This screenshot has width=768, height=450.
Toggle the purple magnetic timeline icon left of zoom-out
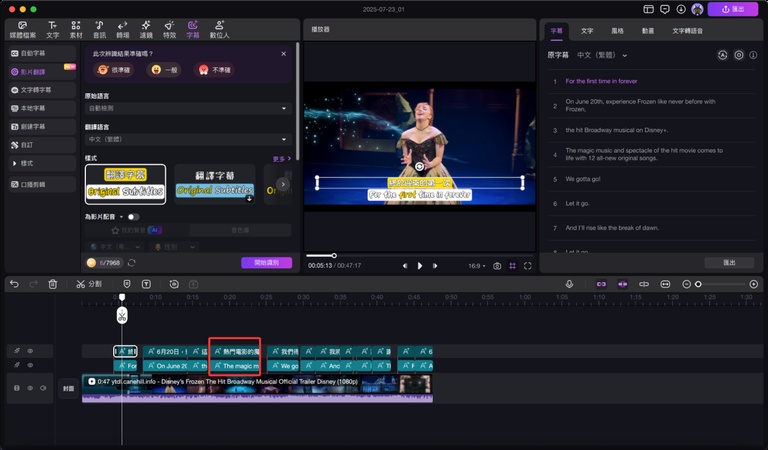(623, 284)
